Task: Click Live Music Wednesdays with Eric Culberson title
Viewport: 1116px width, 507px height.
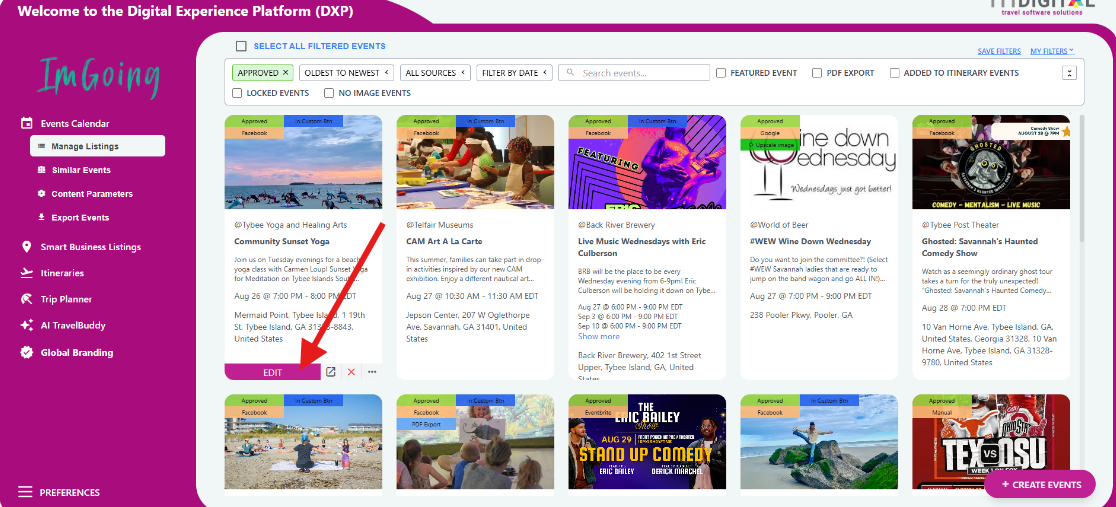Action: tap(642, 247)
